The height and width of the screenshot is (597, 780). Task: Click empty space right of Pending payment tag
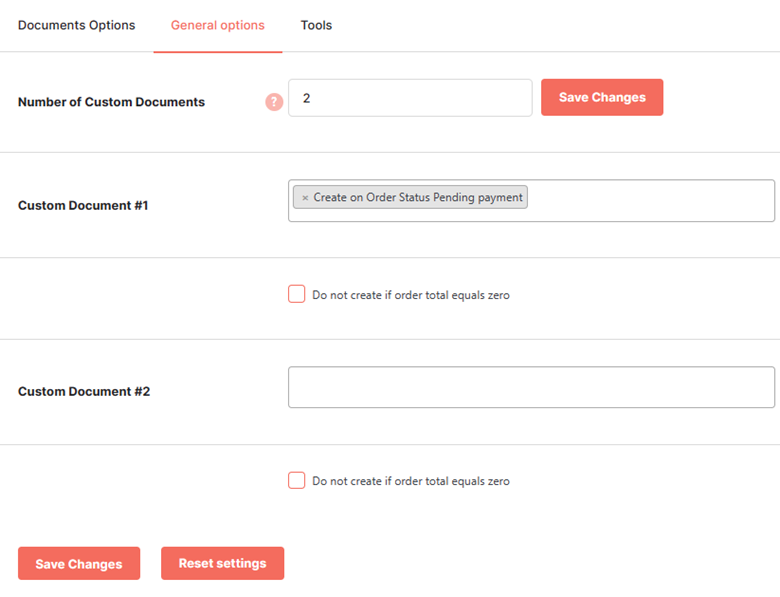coord(651,199)
